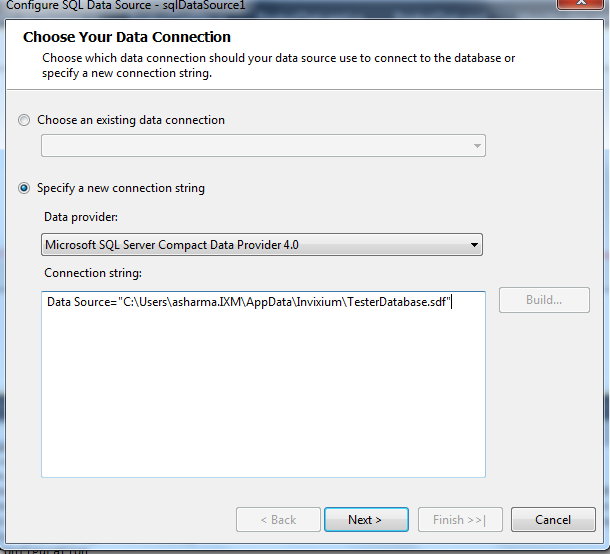Viewport: 610px width, 554px height.
Task: Proceed by clicking 'Next >'
Action: (365, 520)
